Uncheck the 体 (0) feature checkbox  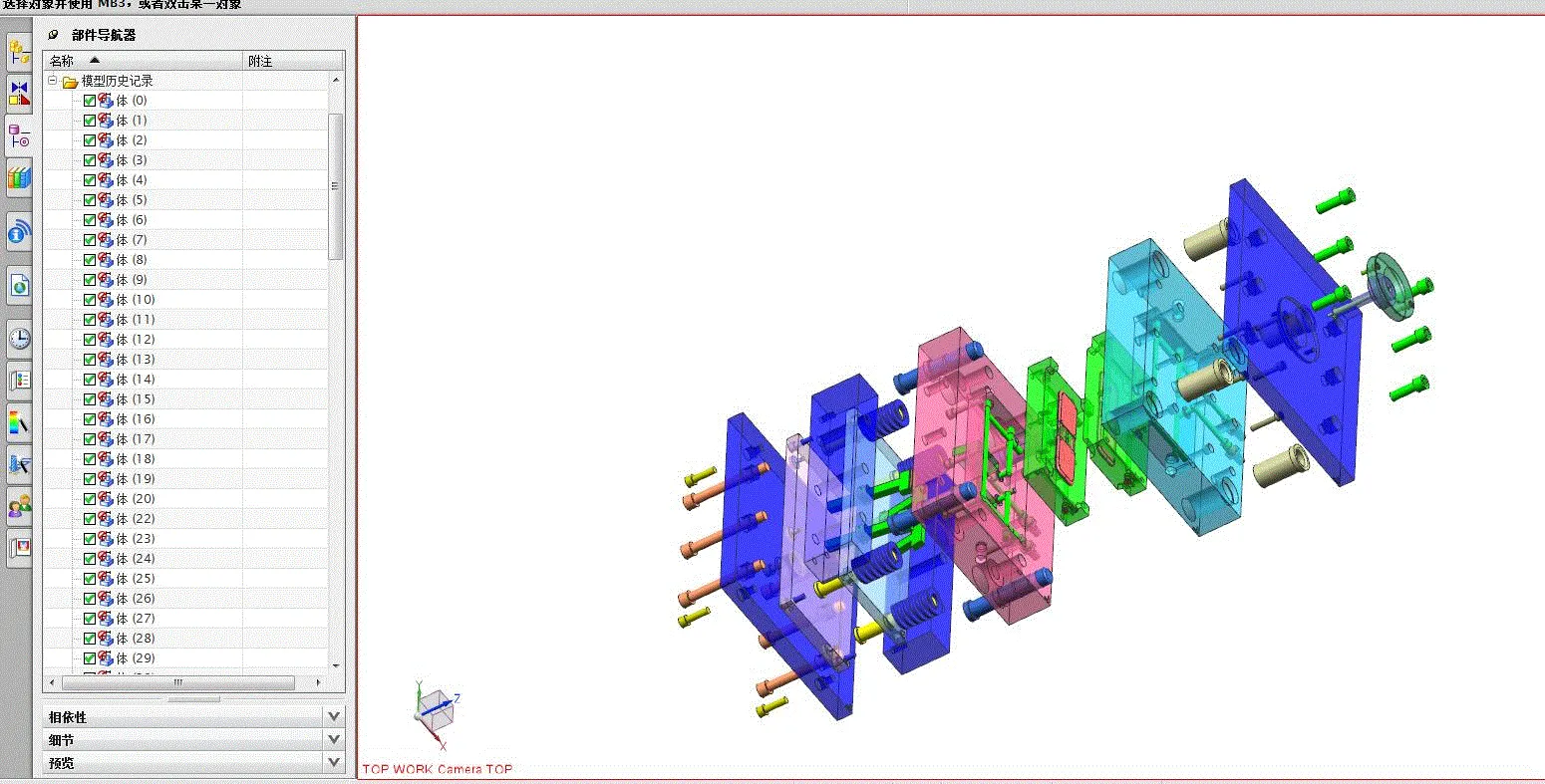click(89, 100)
